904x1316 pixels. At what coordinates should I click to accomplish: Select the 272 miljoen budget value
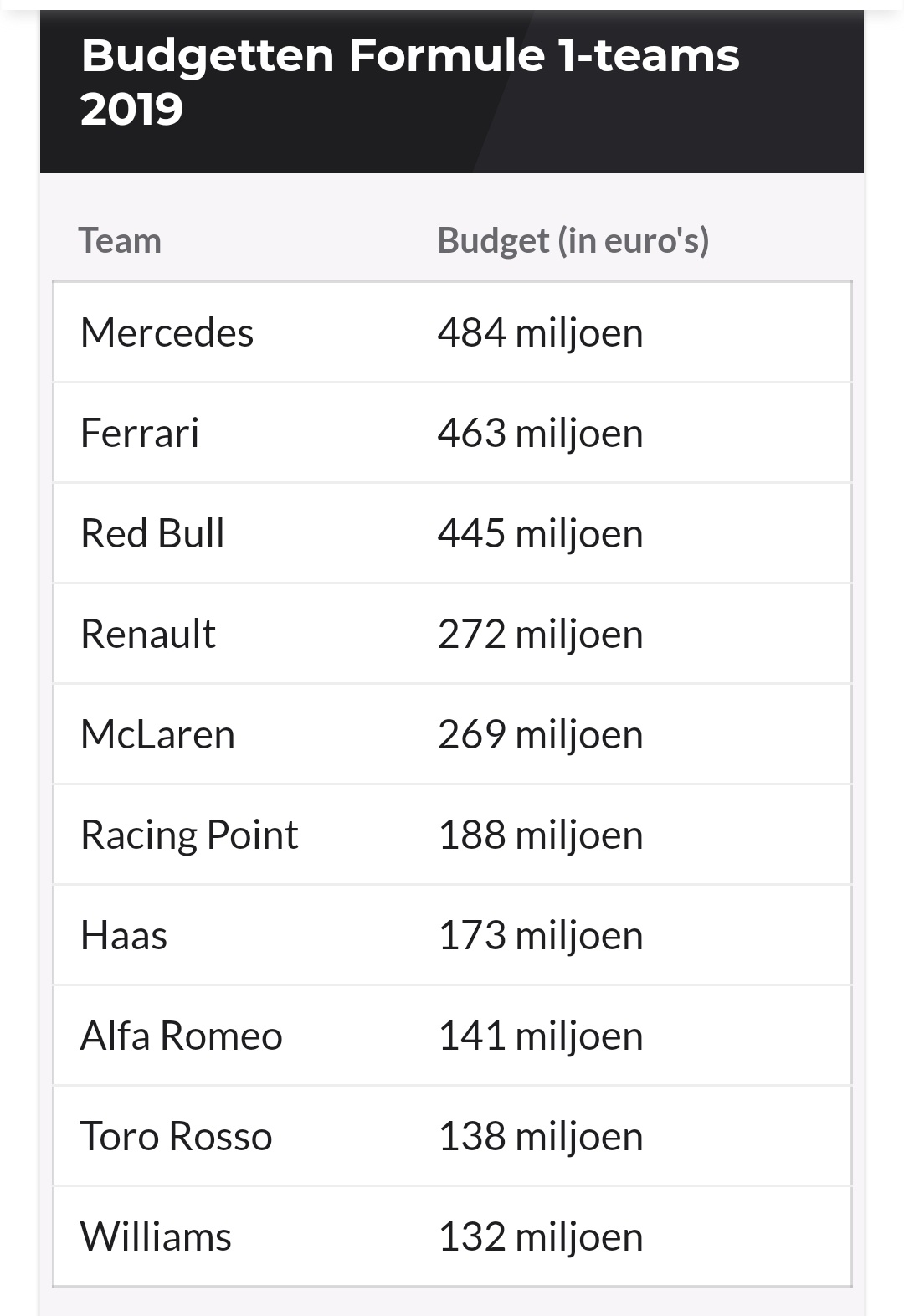(540, 635)
